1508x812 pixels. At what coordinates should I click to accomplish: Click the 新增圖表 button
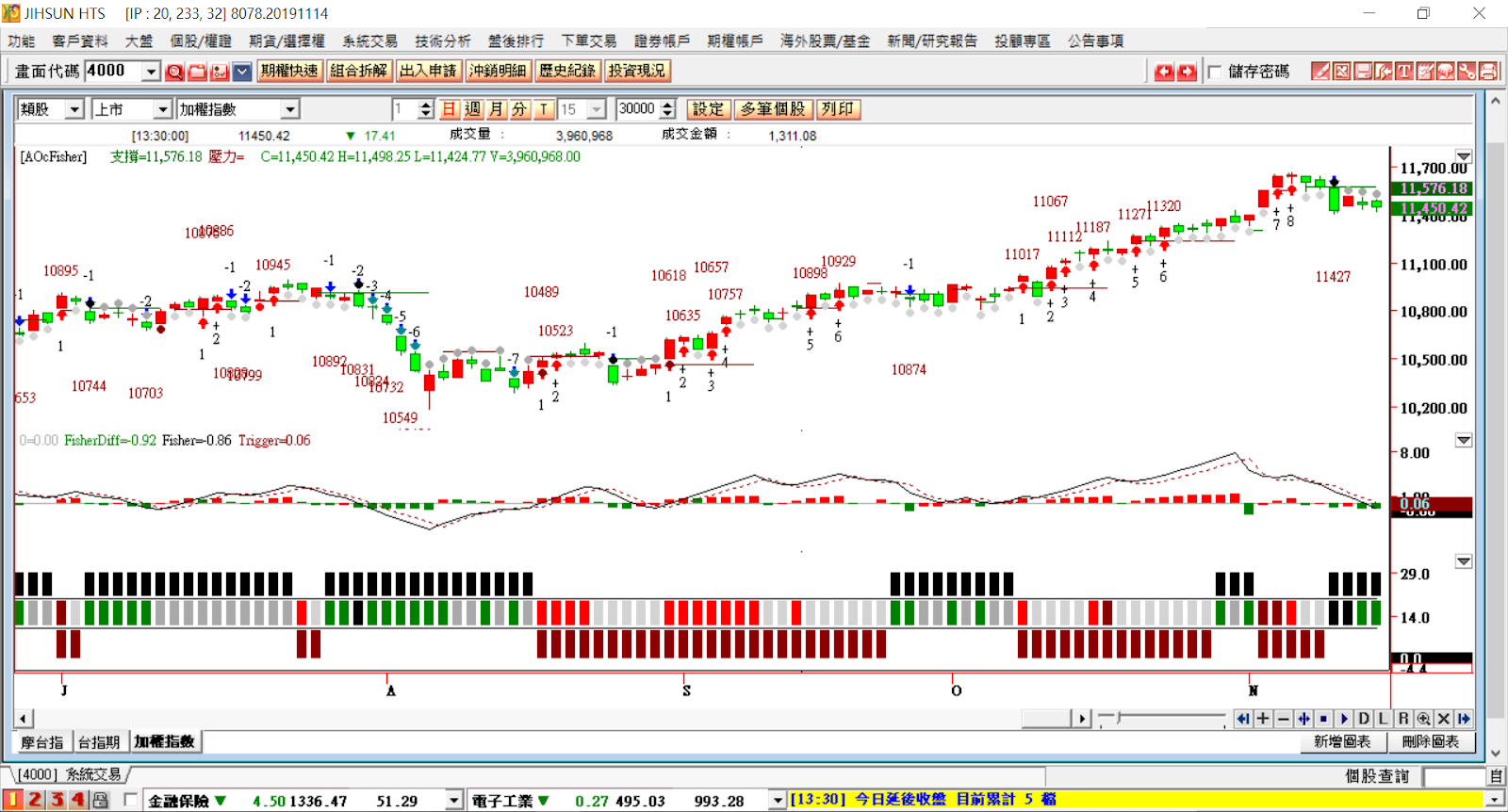pyautogui.click(x=1343, y=741)
